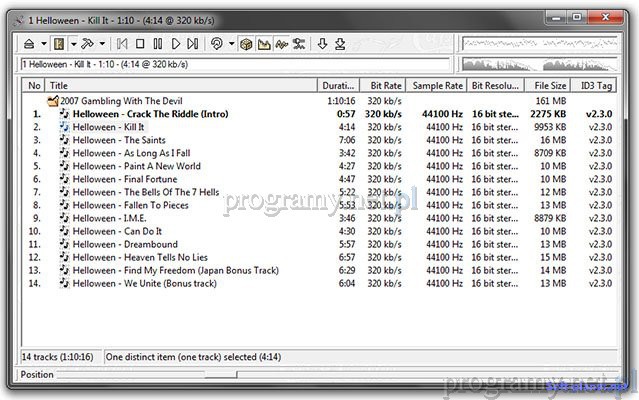Toggle the spectrum graph toolbar icon

tap(264, 44)
